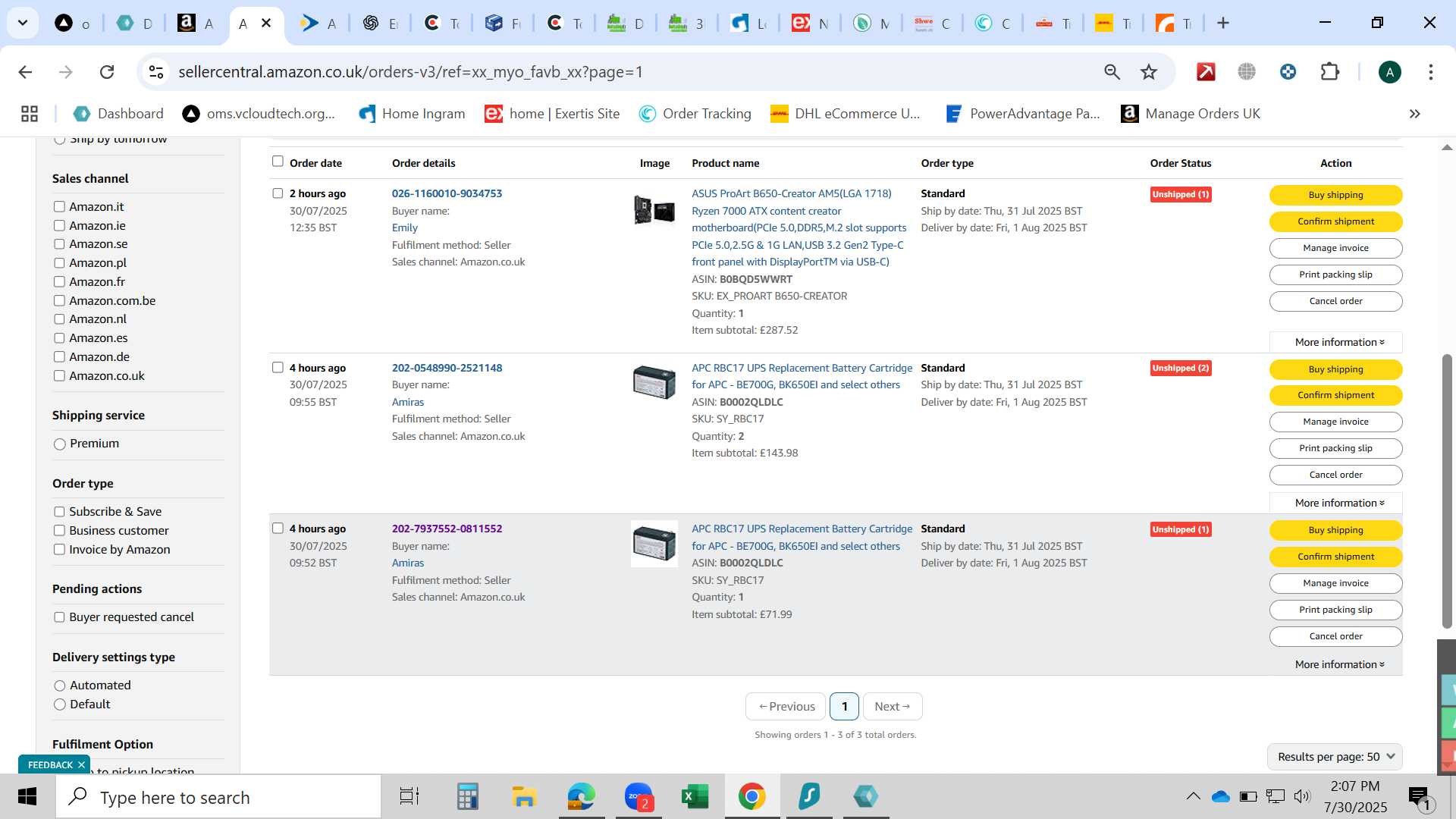Check the Business customer order type
The height and width of the screenshot is (819, 1456).
coord(59,531)
